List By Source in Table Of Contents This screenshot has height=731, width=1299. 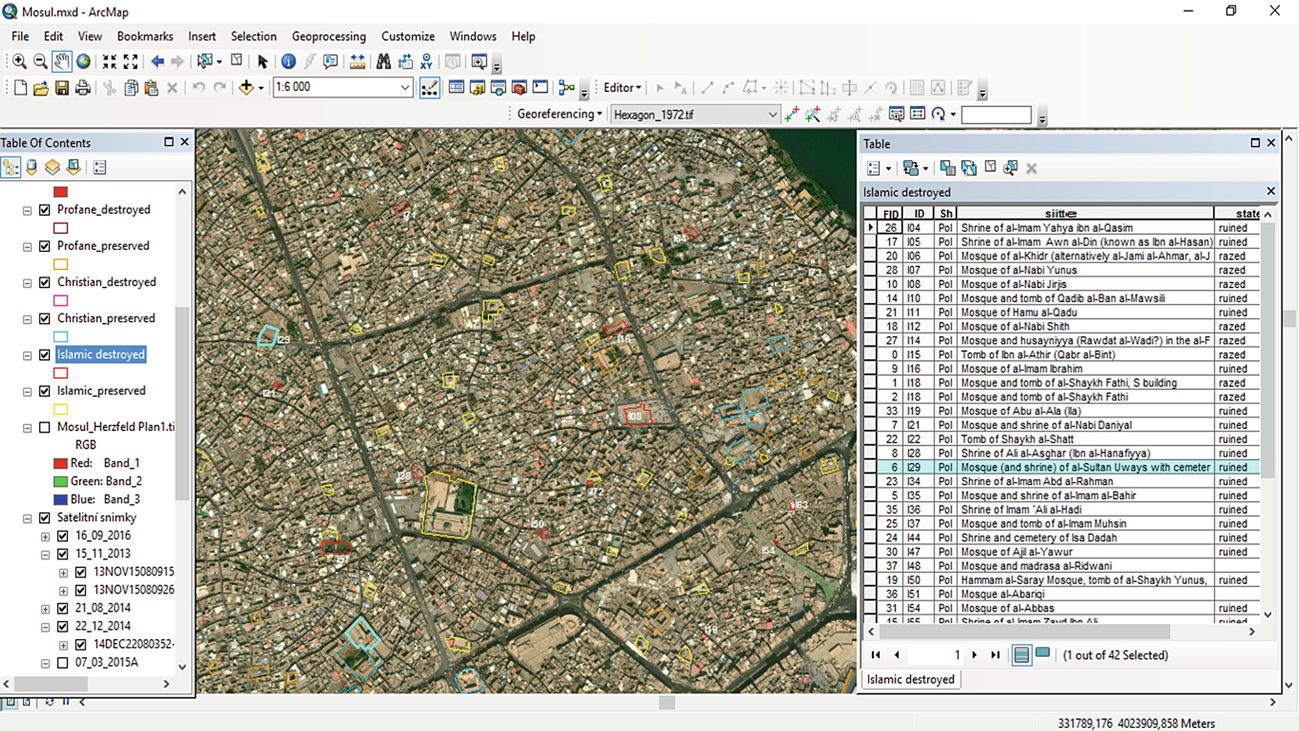pos(32,168)
